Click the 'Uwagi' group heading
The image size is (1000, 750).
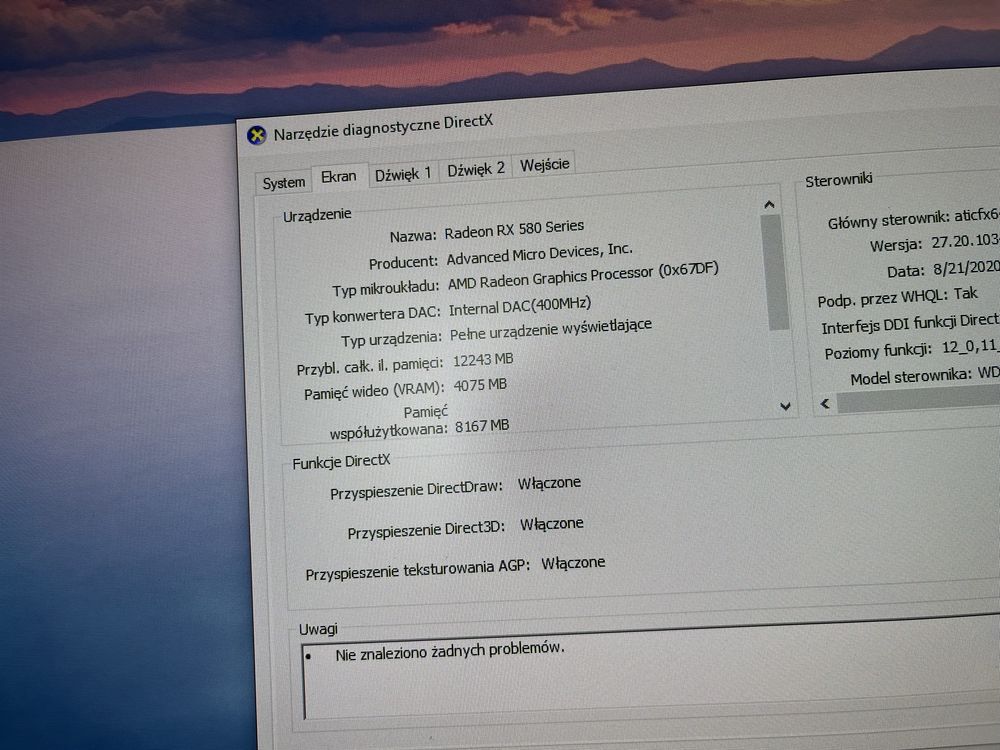tap(318, 629)
